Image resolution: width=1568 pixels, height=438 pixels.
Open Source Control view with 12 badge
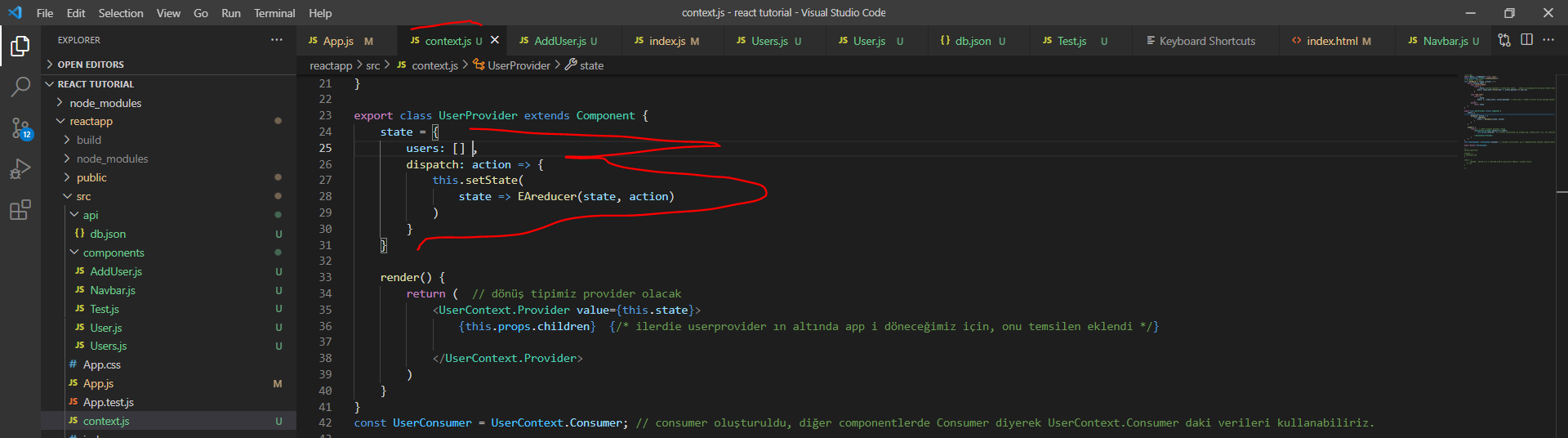click(20, 128)
